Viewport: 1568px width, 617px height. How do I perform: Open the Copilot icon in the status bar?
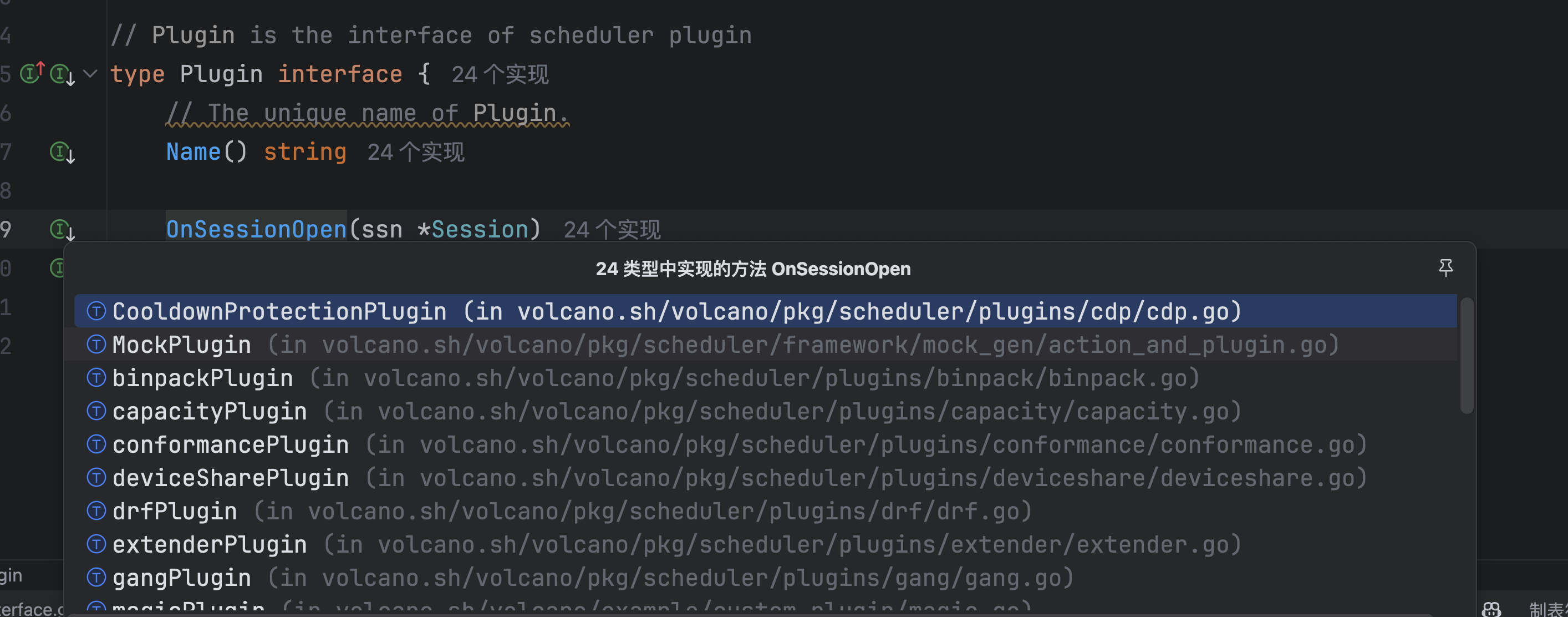(1491, 609)
